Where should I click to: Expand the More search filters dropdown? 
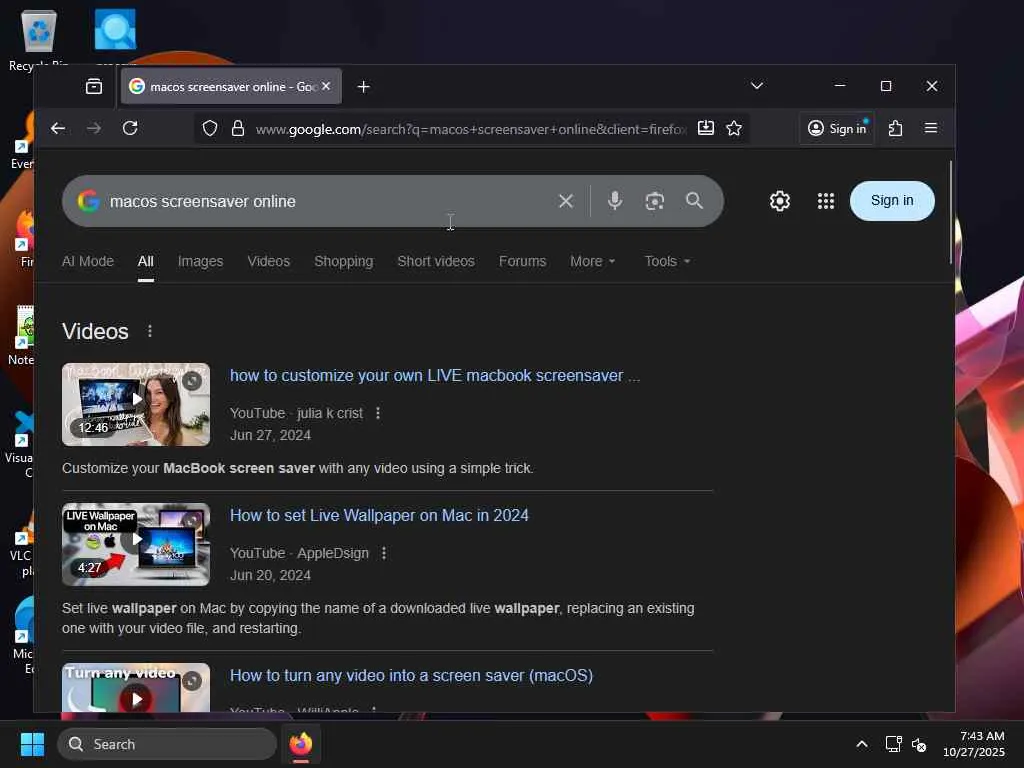(592, 261)
